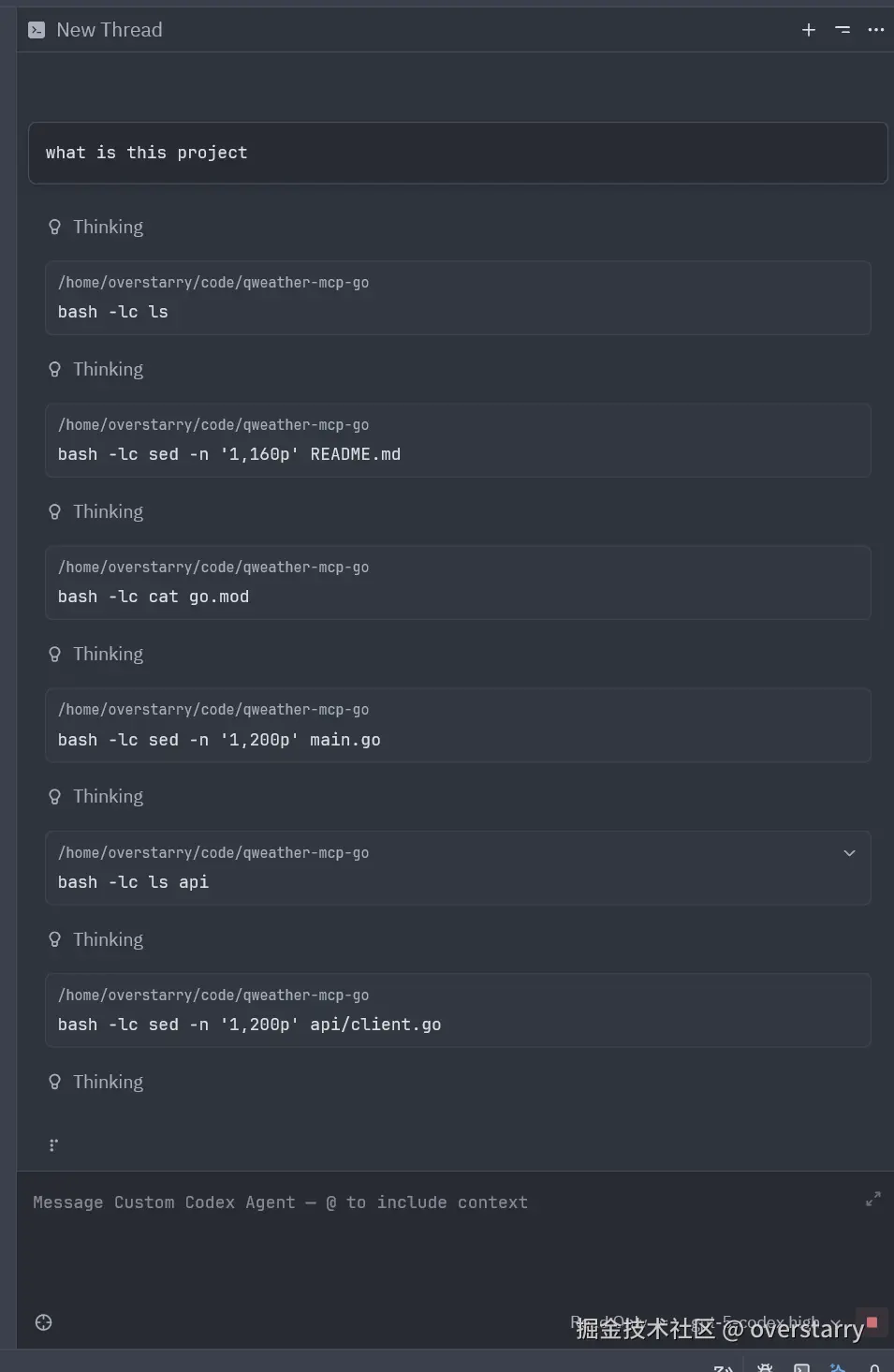
Task: Click the loading dots indicator
Action: click(53, 1144)
